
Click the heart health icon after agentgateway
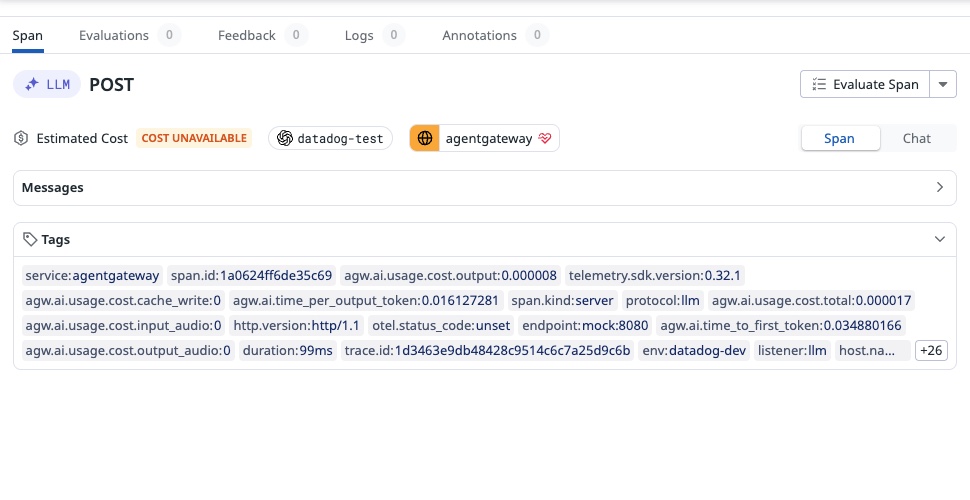click(544, 138)
